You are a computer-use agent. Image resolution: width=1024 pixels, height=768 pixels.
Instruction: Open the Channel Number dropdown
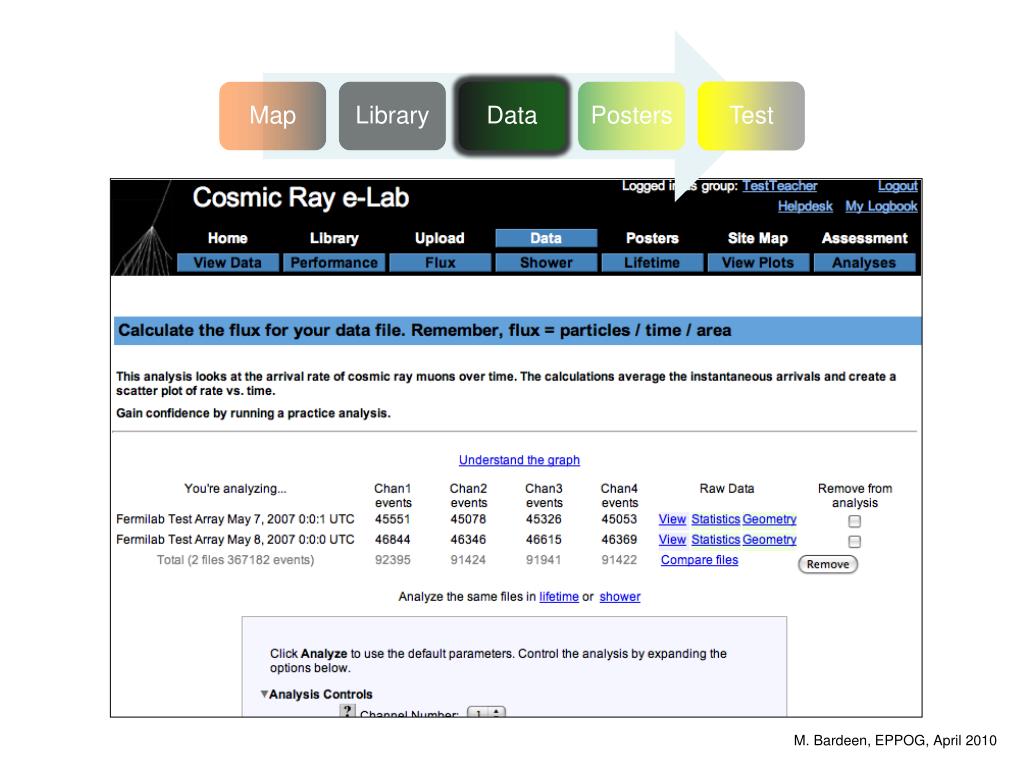[487, 713]
